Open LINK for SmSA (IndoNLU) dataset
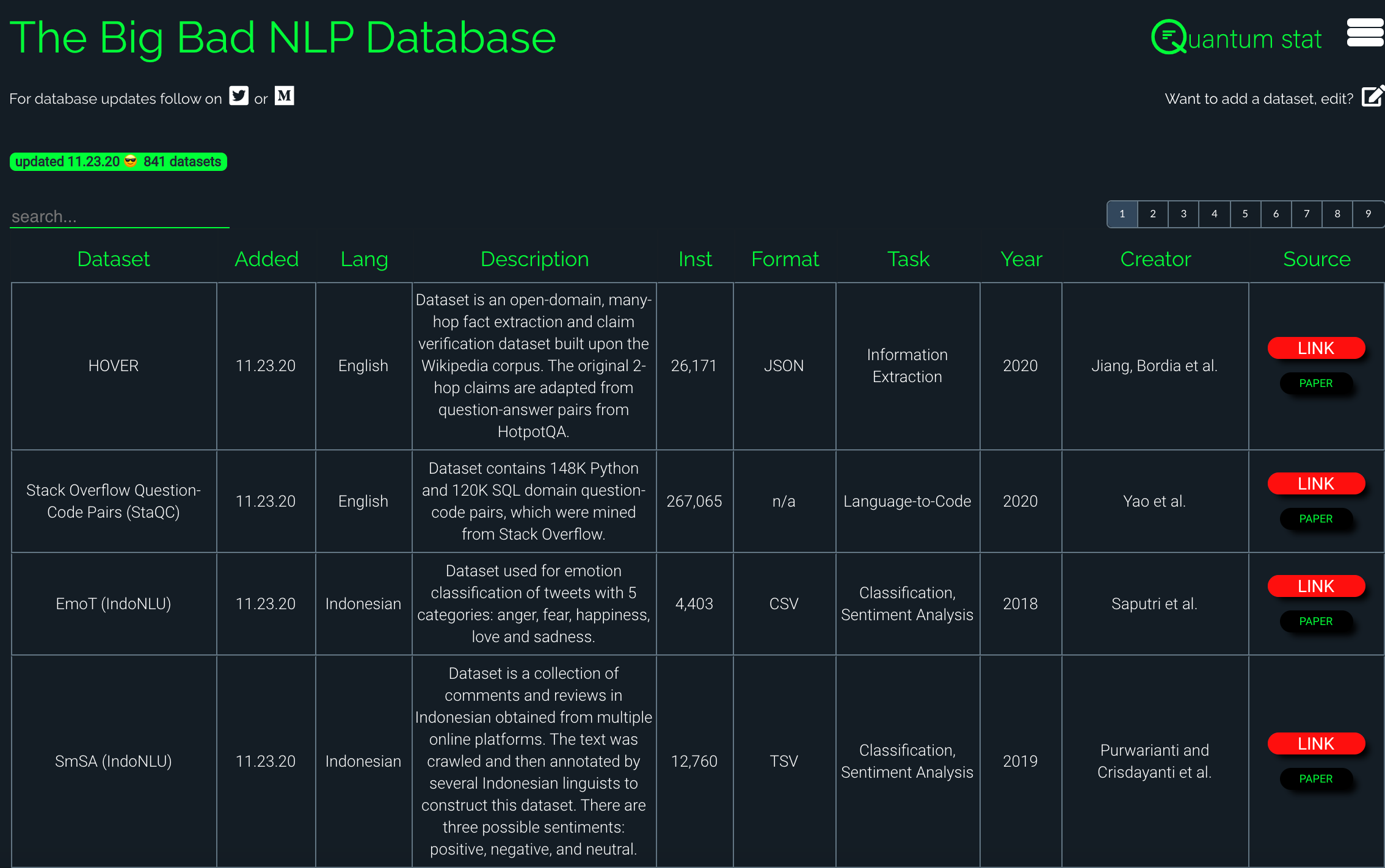 click(x=1316, y=744)
